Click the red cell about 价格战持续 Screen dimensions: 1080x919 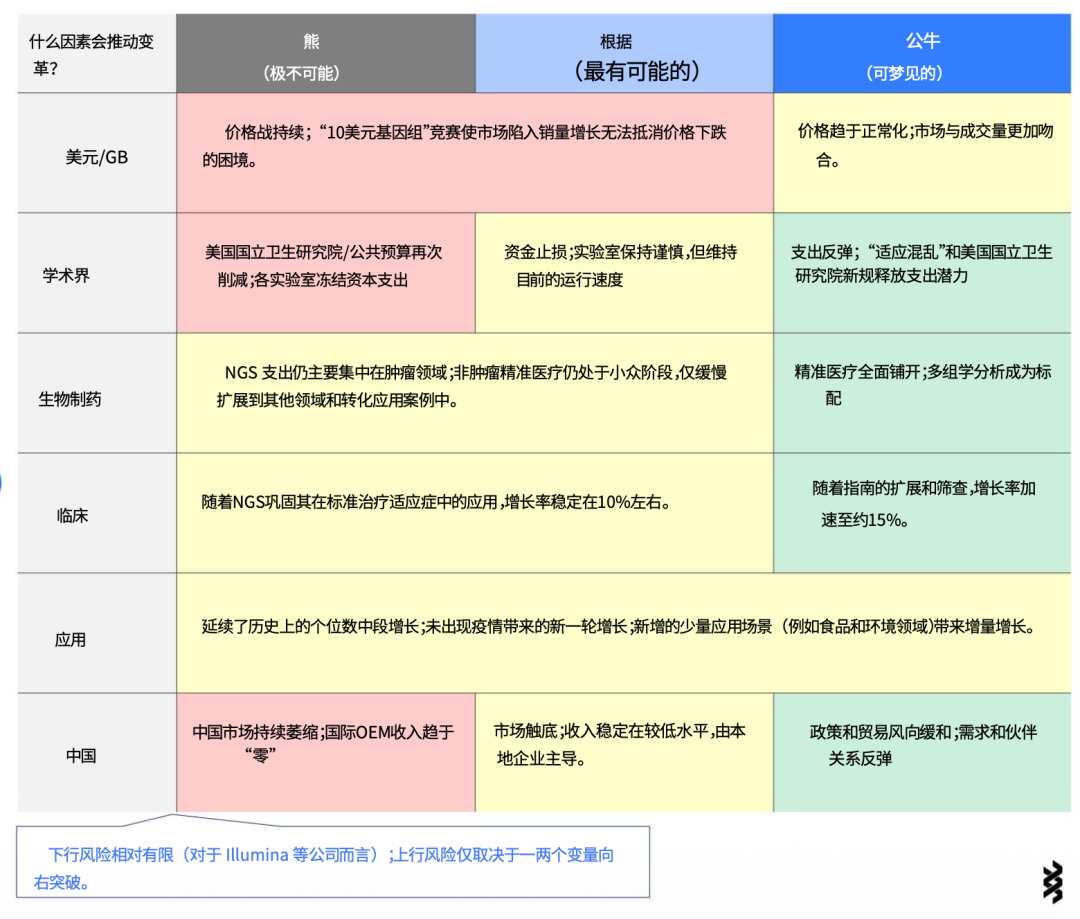[475, 154]
